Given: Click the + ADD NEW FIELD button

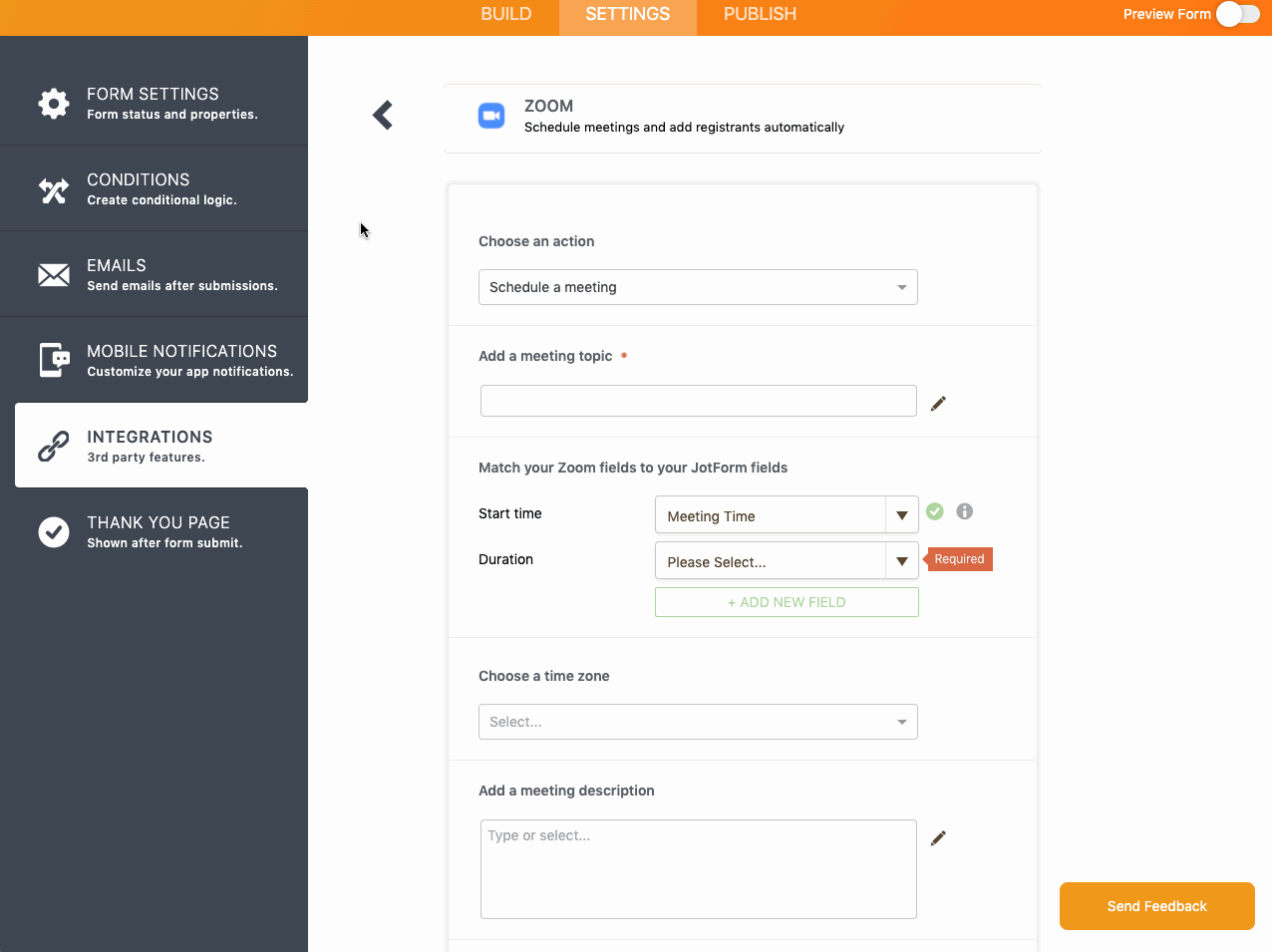Looking at the screenshot, I should coord(787,602).
